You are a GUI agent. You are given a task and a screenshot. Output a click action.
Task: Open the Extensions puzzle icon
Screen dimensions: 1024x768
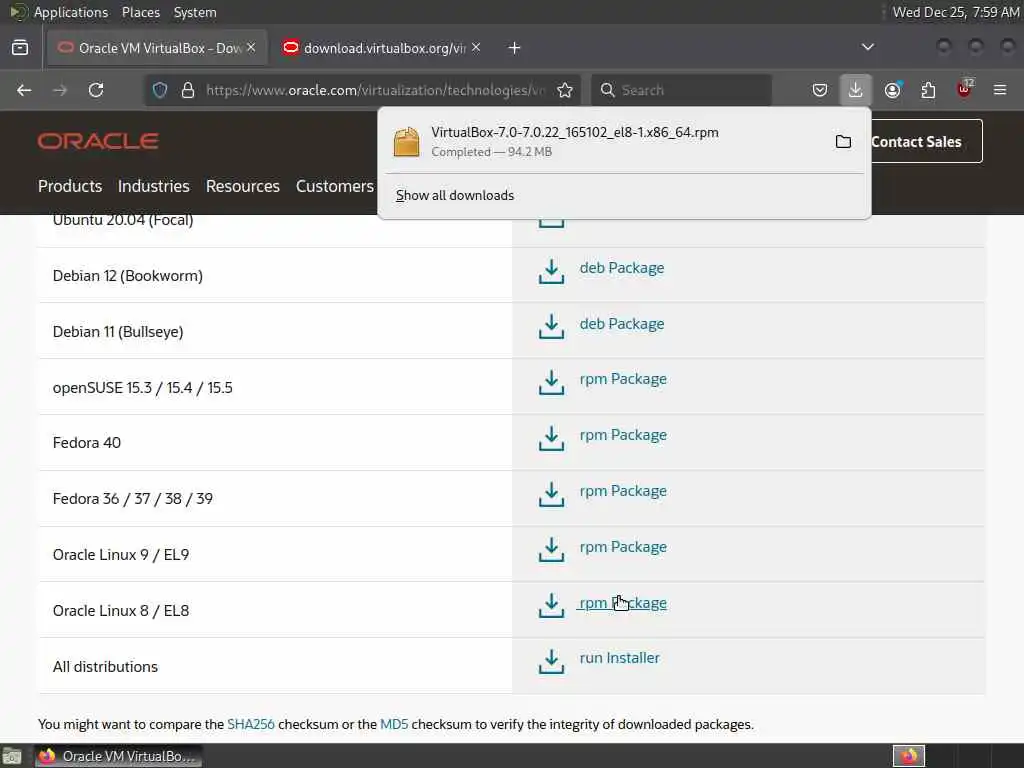[x=928, y=90]
